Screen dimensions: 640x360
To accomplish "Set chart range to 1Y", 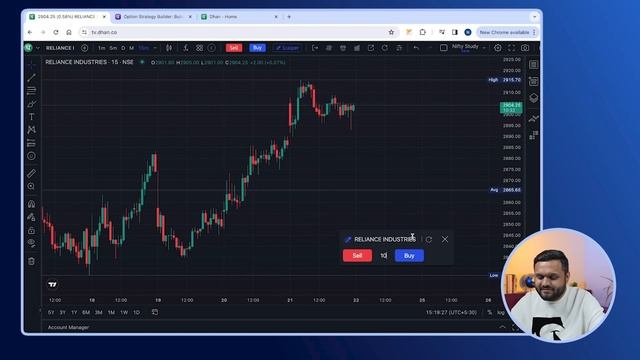I will point(74,312).
